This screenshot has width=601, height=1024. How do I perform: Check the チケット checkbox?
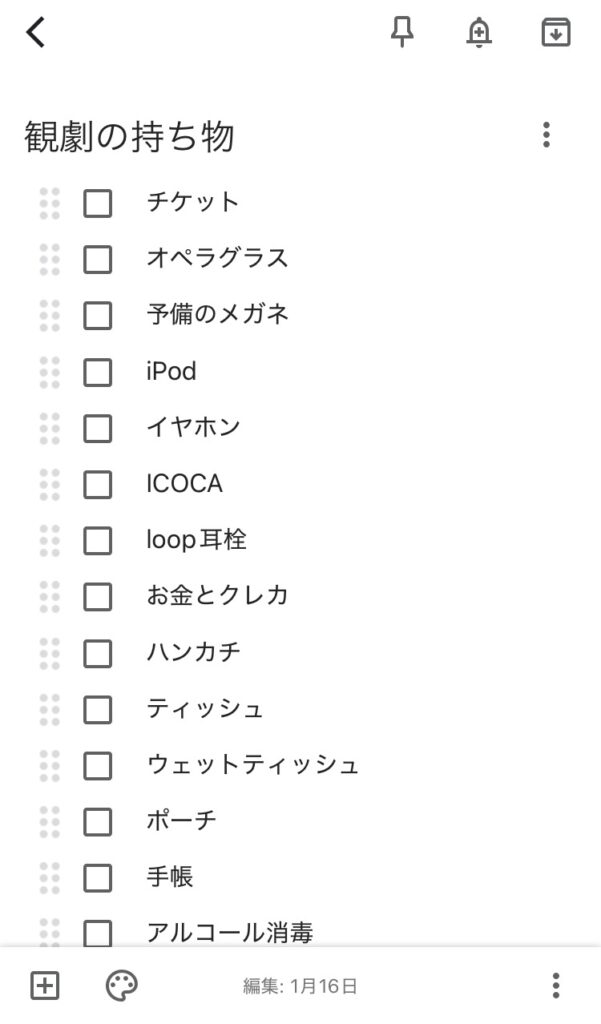tap(97, 203)
